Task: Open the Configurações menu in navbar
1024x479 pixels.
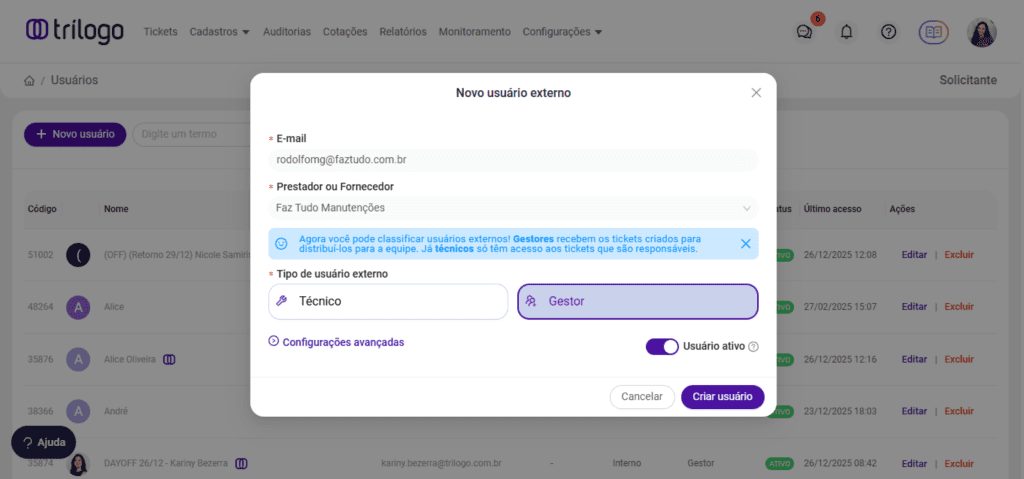Action: [x=562, y=32]
